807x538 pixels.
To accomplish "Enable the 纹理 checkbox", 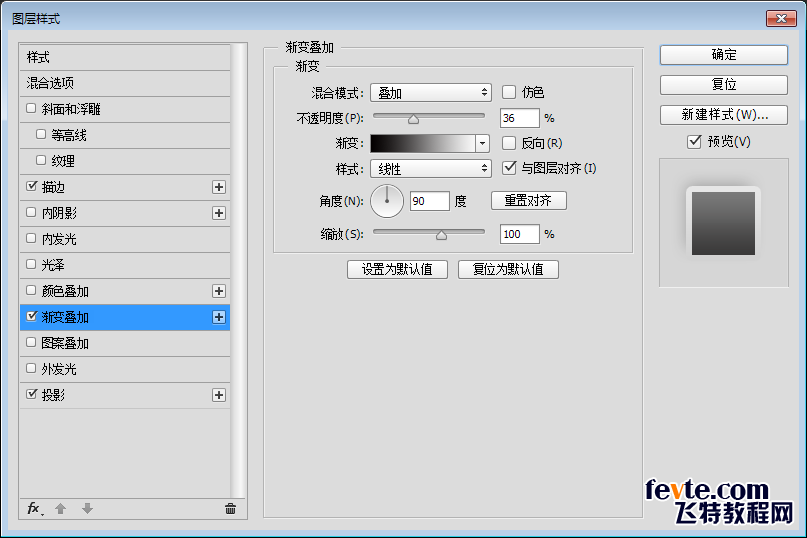I will (x=41, y=160).
